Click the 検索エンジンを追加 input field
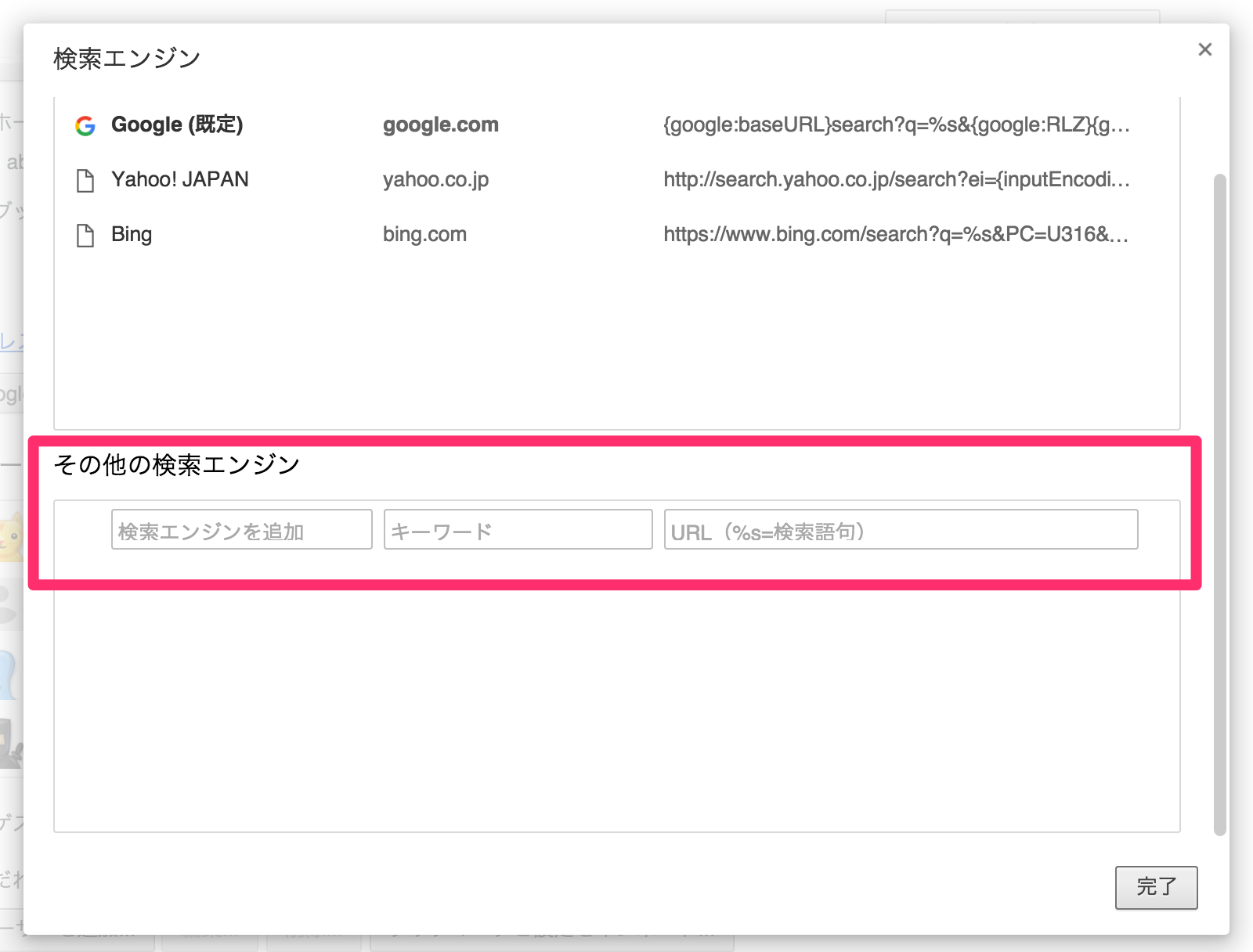Image resolution: width=1253 pixels, height=952 pixels. click(x=240, y=529)
